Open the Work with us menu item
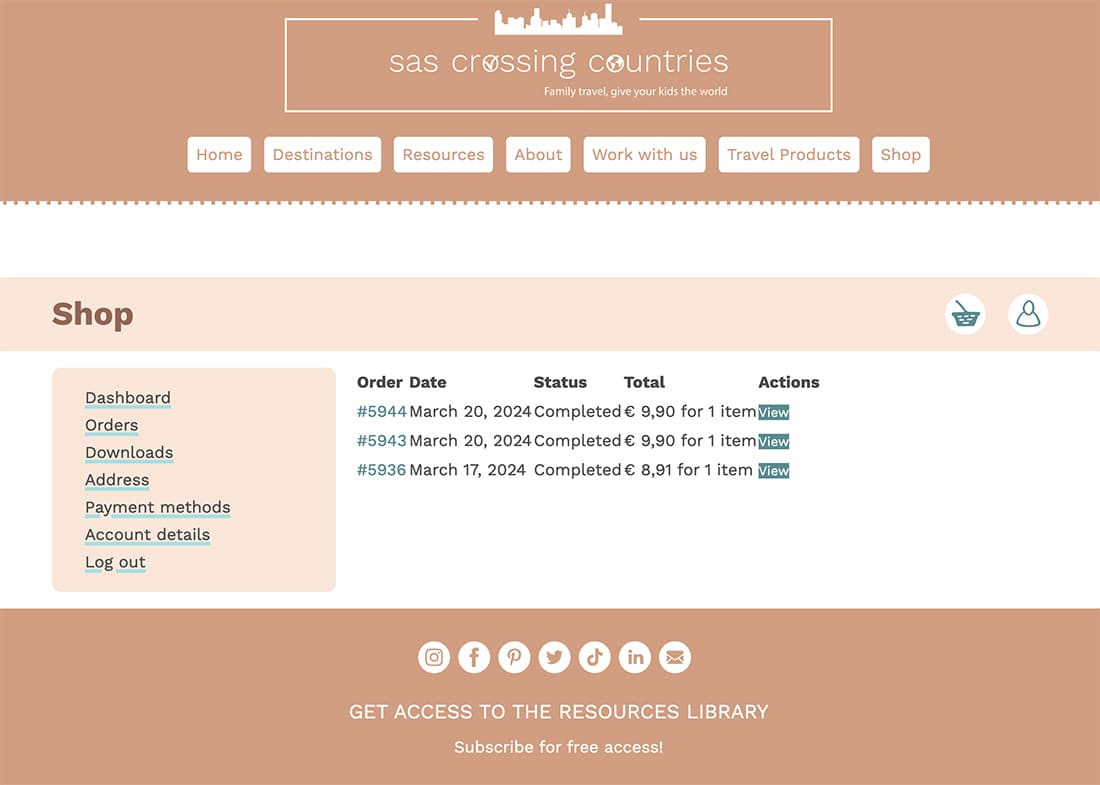 [x=645, y=154]
